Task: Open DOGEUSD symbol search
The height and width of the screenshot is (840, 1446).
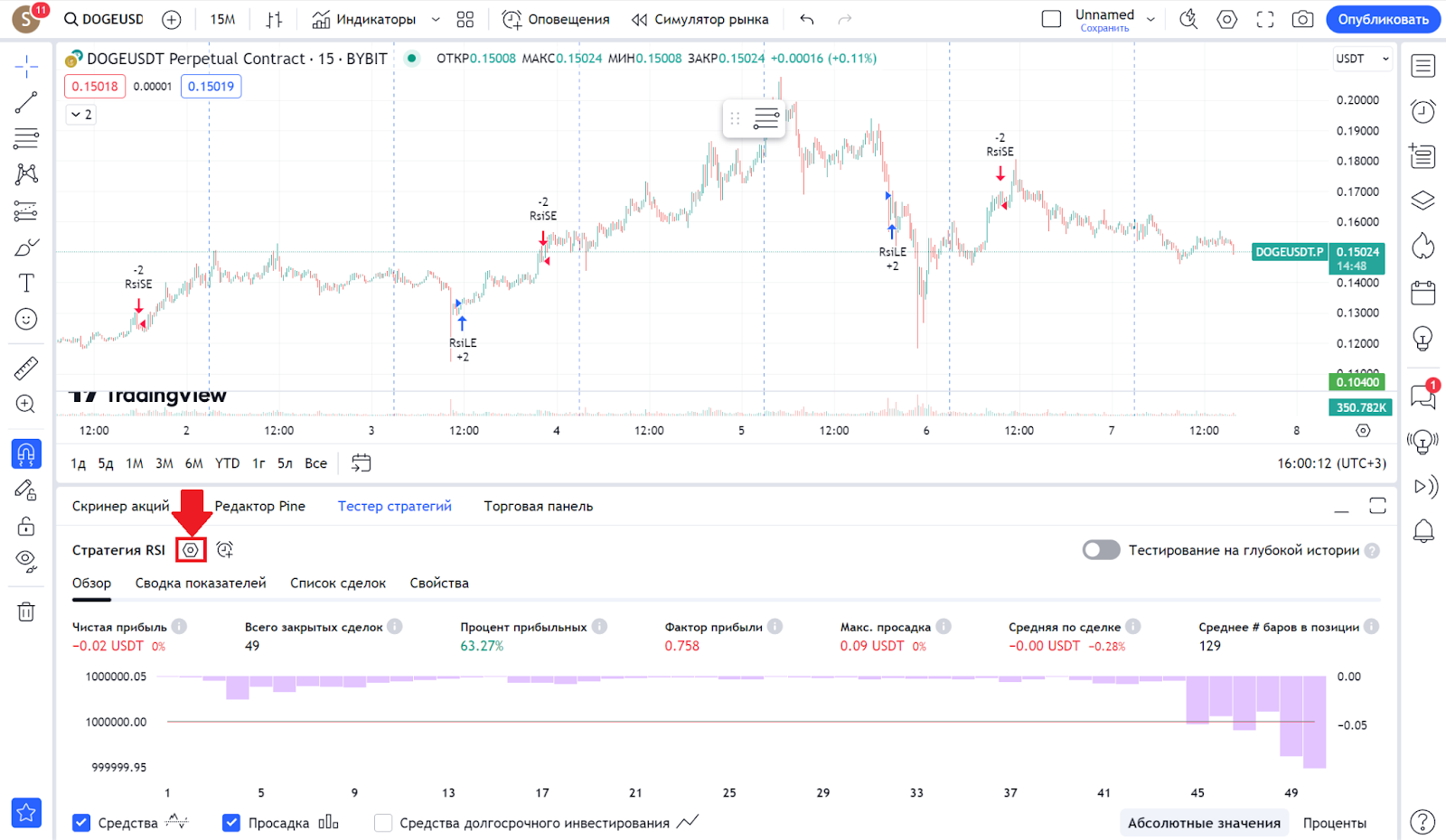Action: [103, 19]
